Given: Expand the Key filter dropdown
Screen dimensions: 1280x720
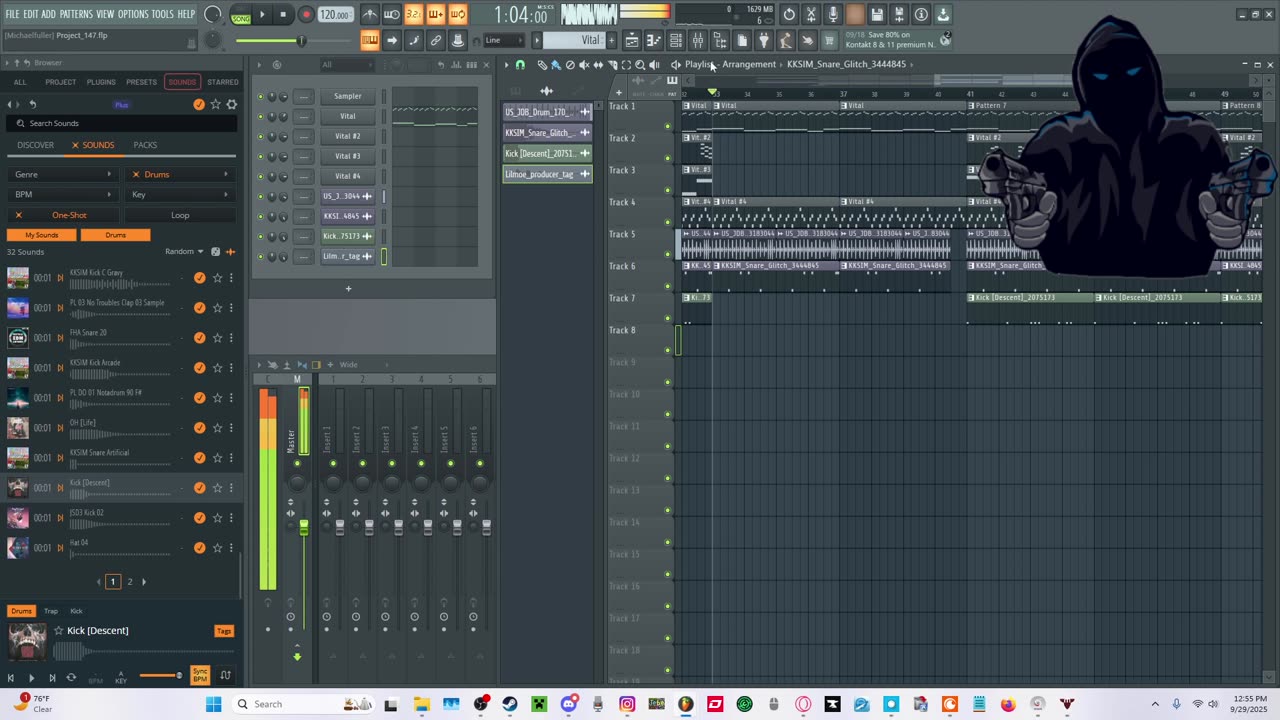Looking at the screenshot, I should tap(180, 195).
